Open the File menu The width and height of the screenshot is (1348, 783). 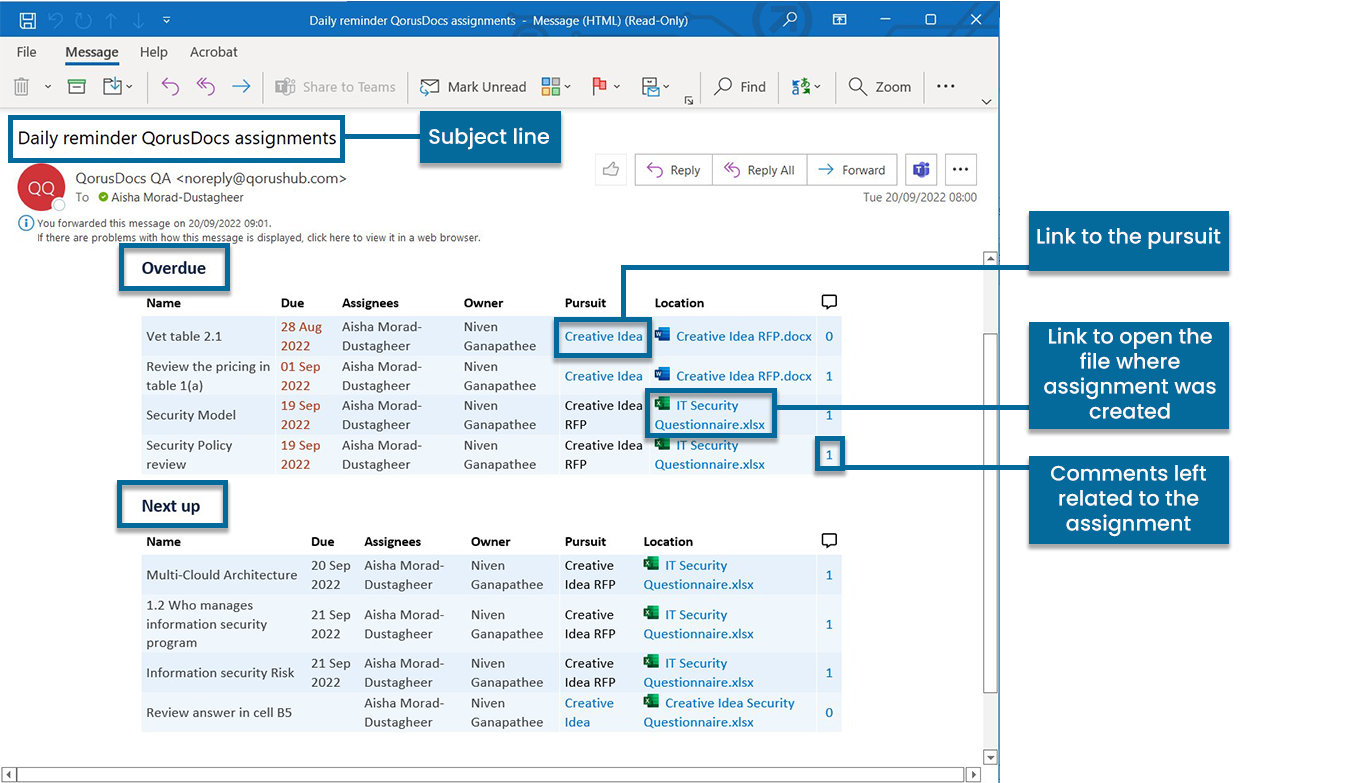27,52
